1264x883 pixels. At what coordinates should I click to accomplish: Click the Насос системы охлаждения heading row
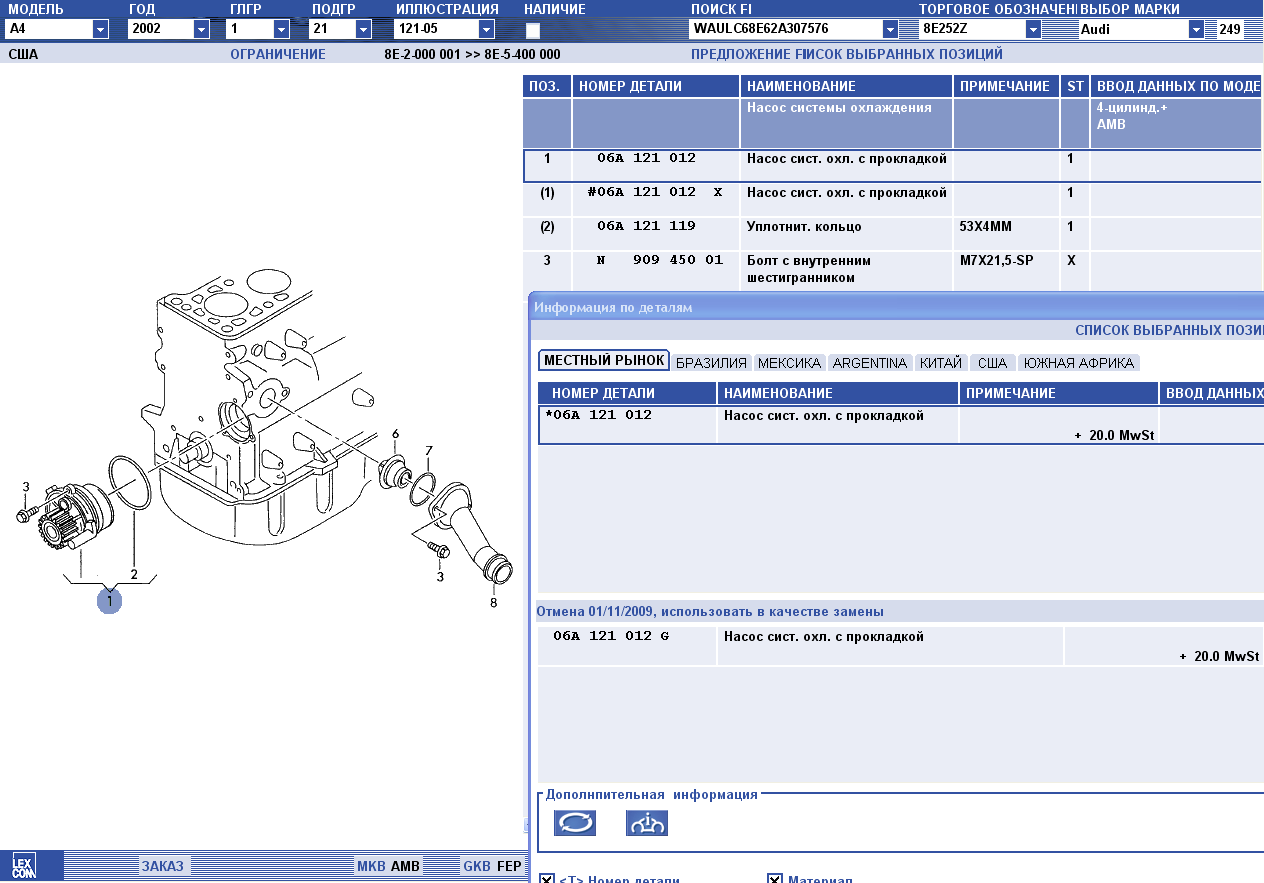click(x=894, y=124)
